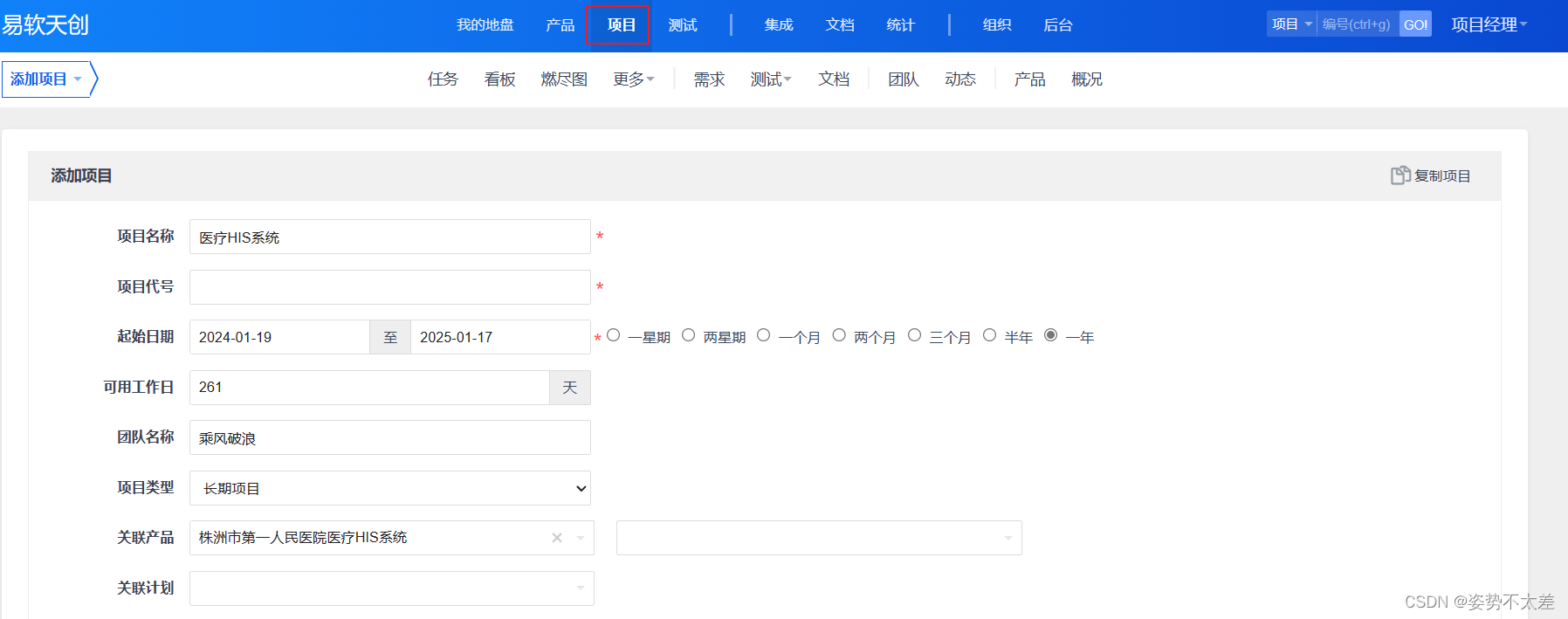1568x619 pixels.
Task: Expand the 更多 menu
Action: pyautogui.click(x=634, y=79)
